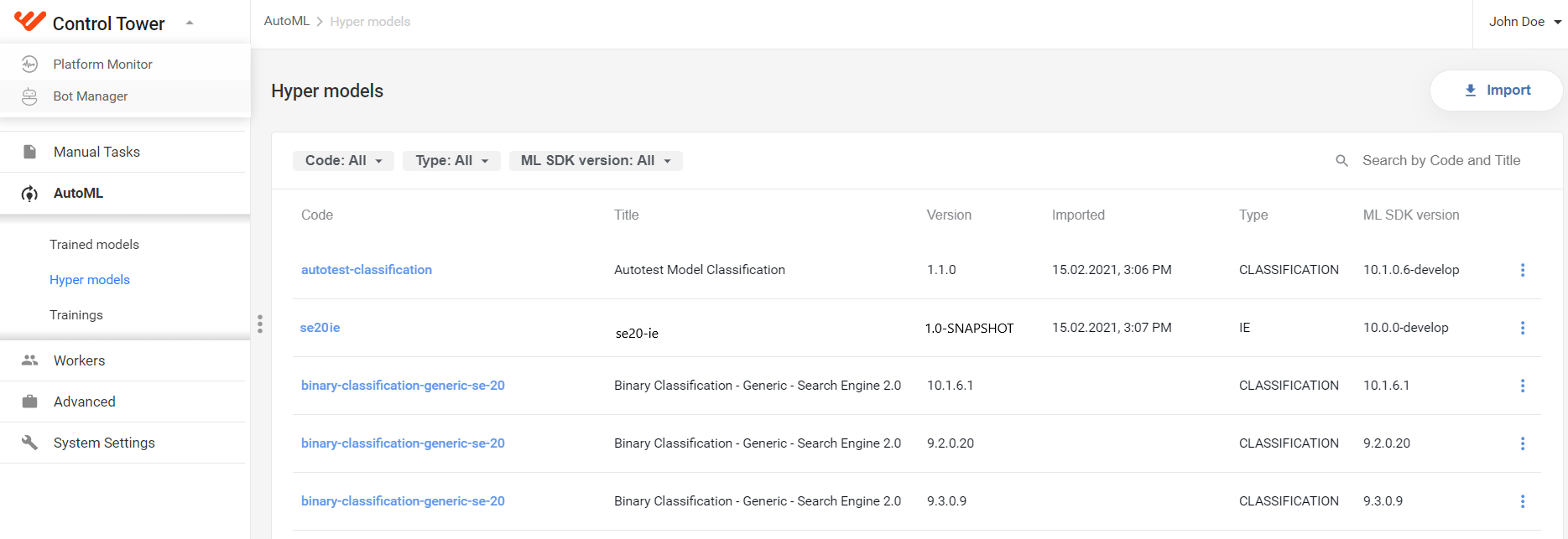Click the ML SDK version column header
Image resolution: width=1568 pixels, height=539 pixels.
1411,215
